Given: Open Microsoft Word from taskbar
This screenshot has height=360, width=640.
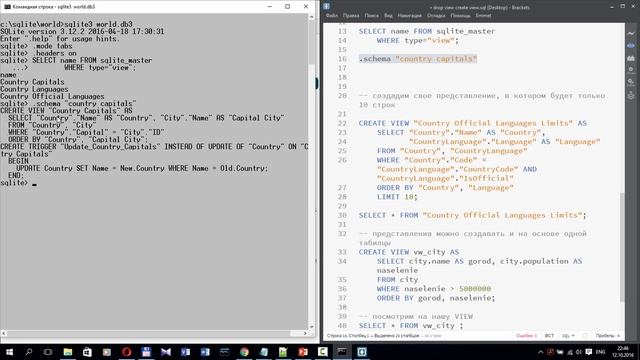Looking at the screenshot, I should point(205,352).
